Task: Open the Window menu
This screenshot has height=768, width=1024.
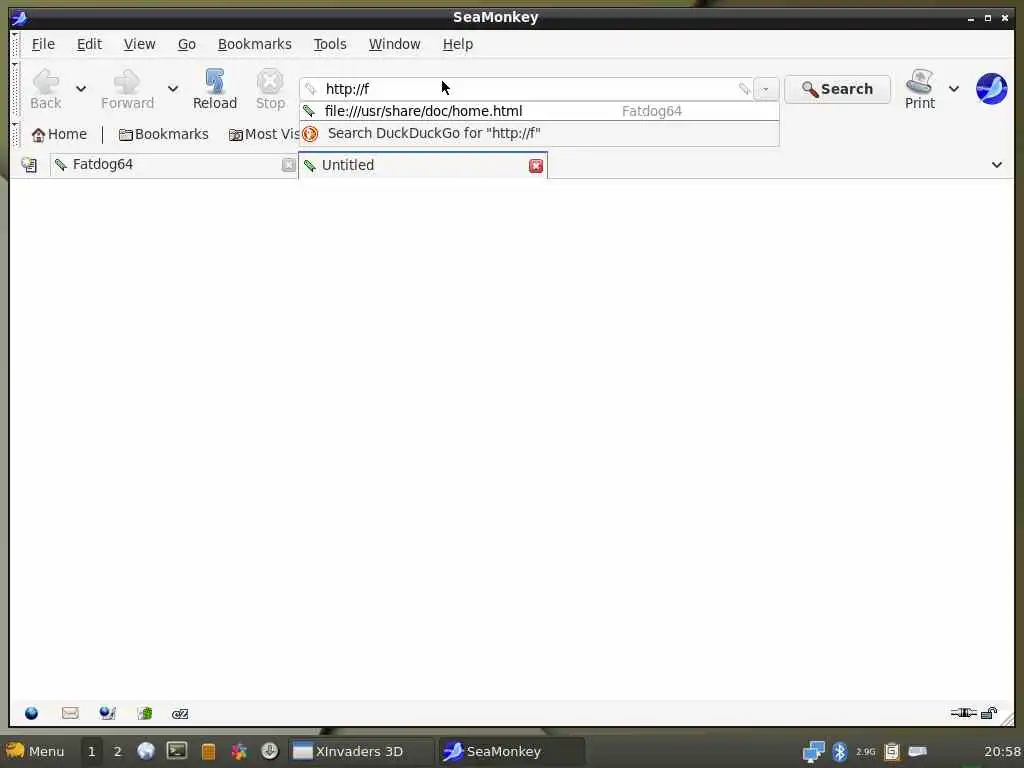Action: pyautogui.click(x=394, y=44)
